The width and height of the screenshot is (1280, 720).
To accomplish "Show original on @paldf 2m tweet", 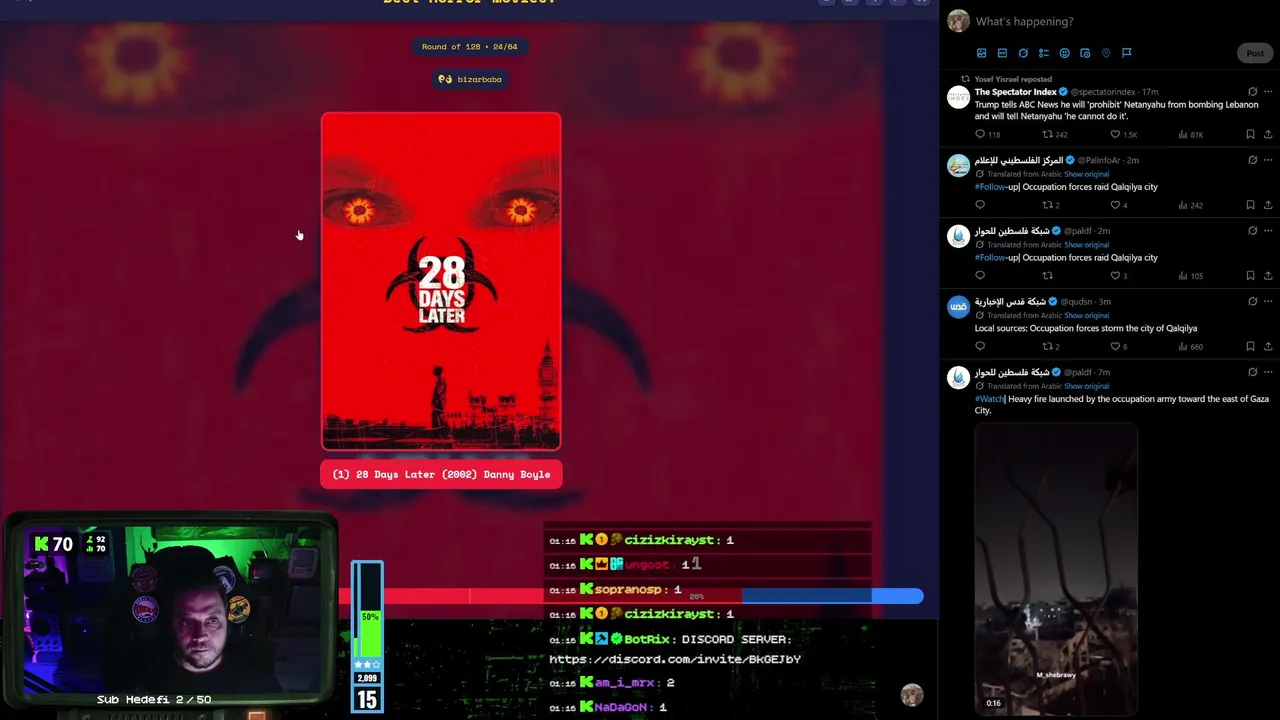I will [x=1086, y=245].
